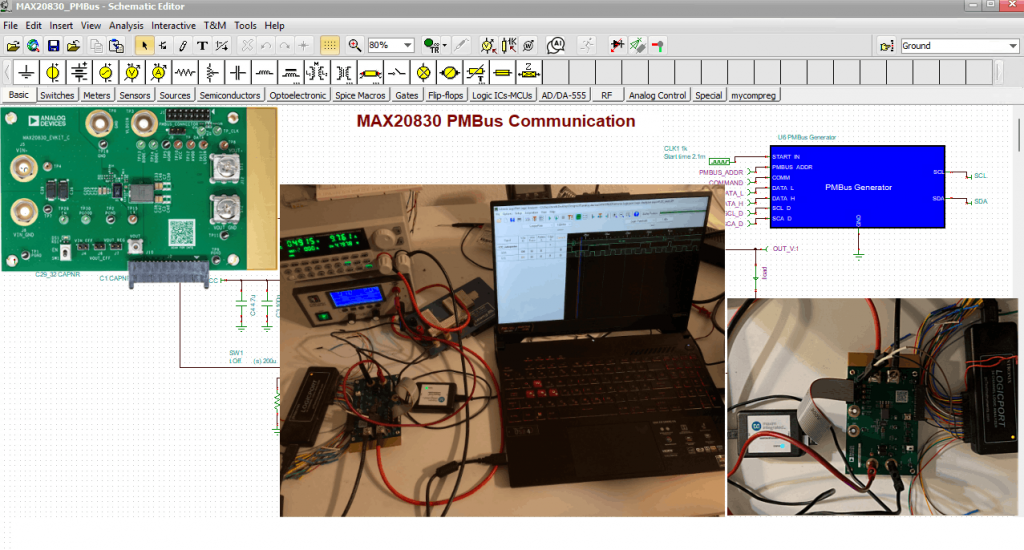Click the PMBus Generator block
This screenshot has height=550, width=1024.
coord(857,186)
